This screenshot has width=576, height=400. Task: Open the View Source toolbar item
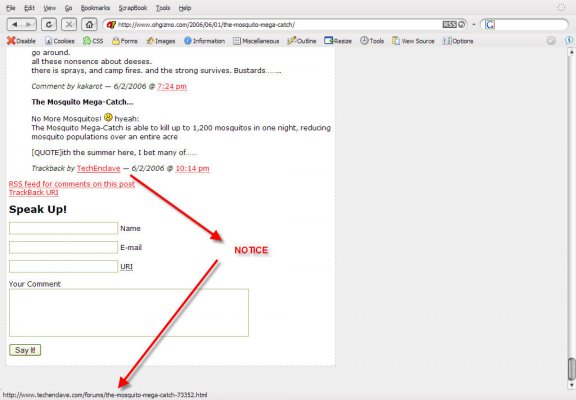413,41
